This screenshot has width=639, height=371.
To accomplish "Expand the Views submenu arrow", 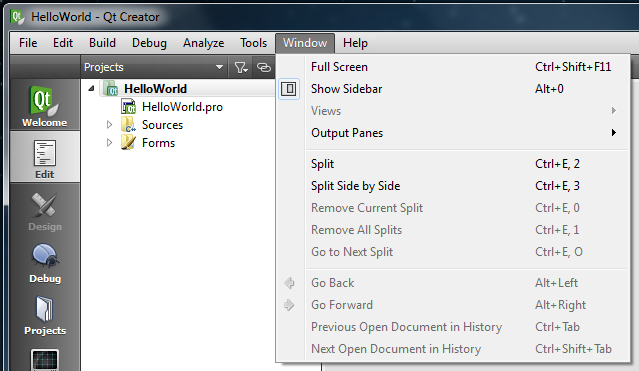I will (614, 111).
